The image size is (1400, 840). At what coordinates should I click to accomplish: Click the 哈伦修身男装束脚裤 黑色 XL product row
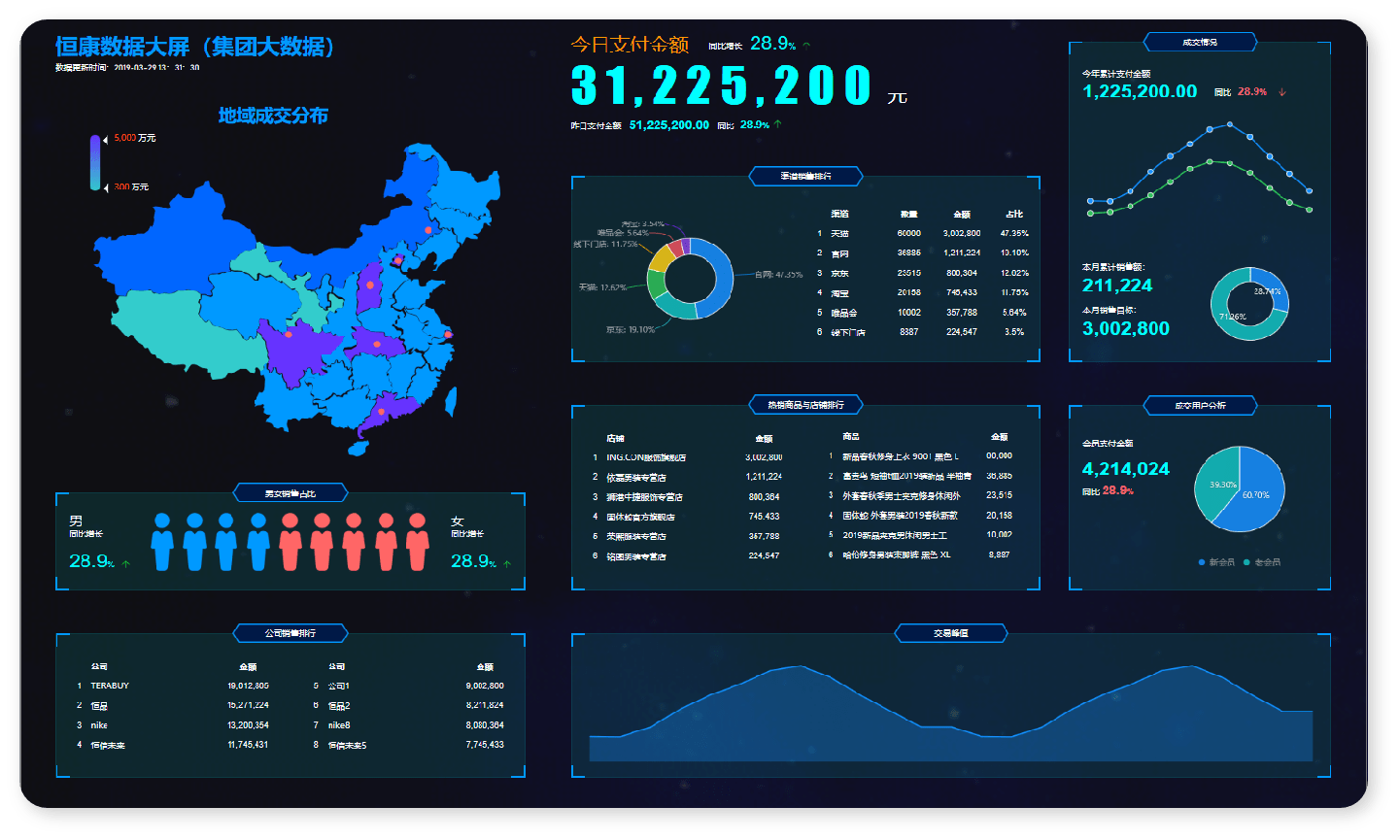(x=920, y=554)
